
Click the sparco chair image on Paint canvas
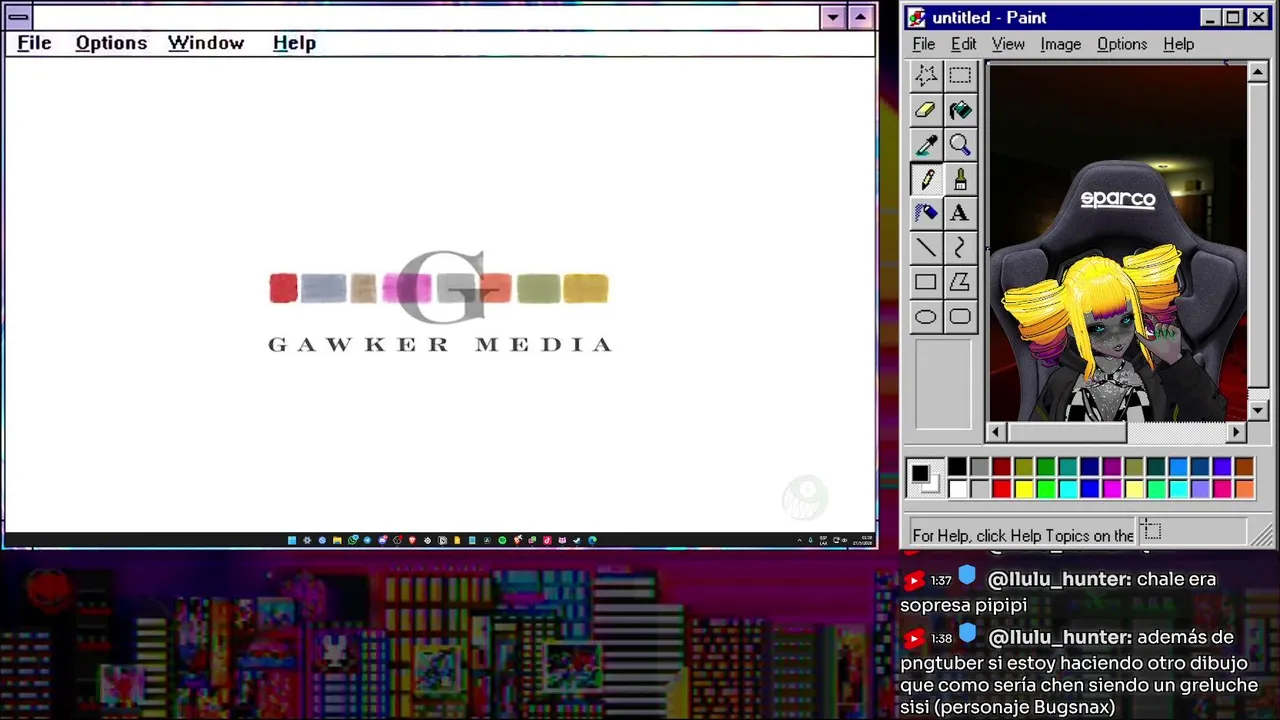1117,242
